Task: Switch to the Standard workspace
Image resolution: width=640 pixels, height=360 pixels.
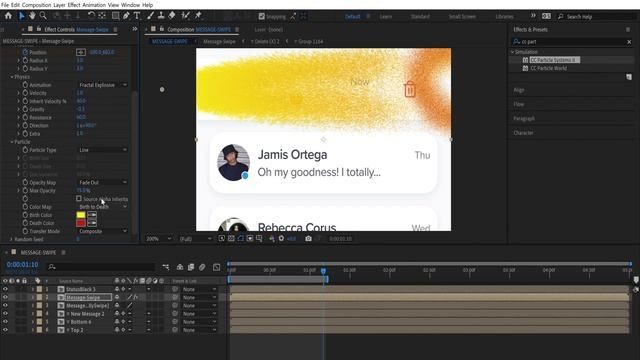Action: pos(420,17)
